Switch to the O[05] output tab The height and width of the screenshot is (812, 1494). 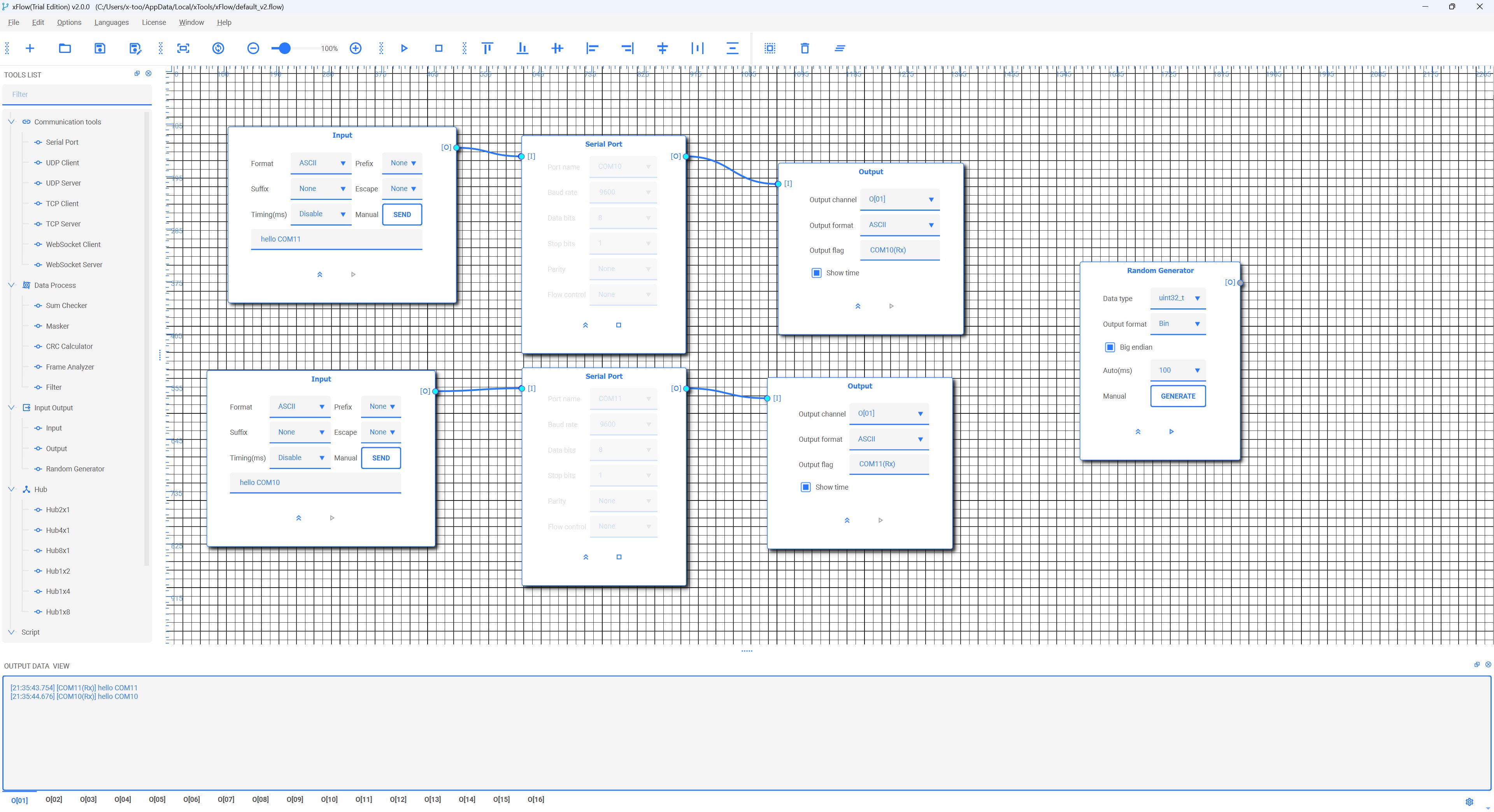[156, 799]
